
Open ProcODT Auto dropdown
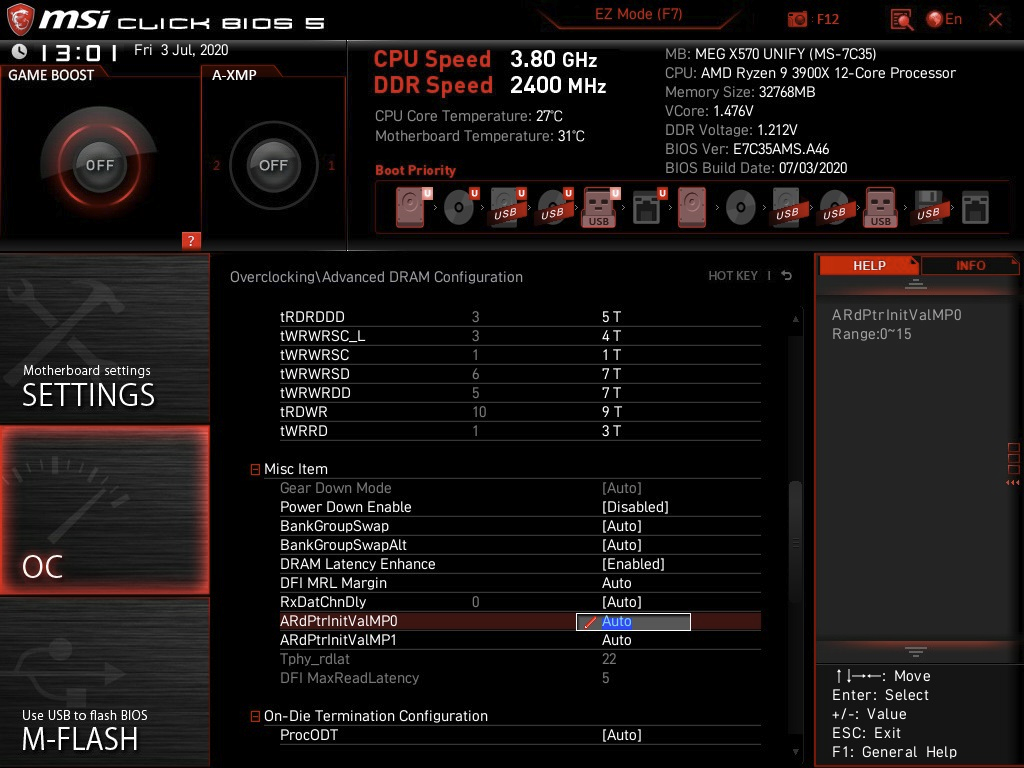click(622, 735)
